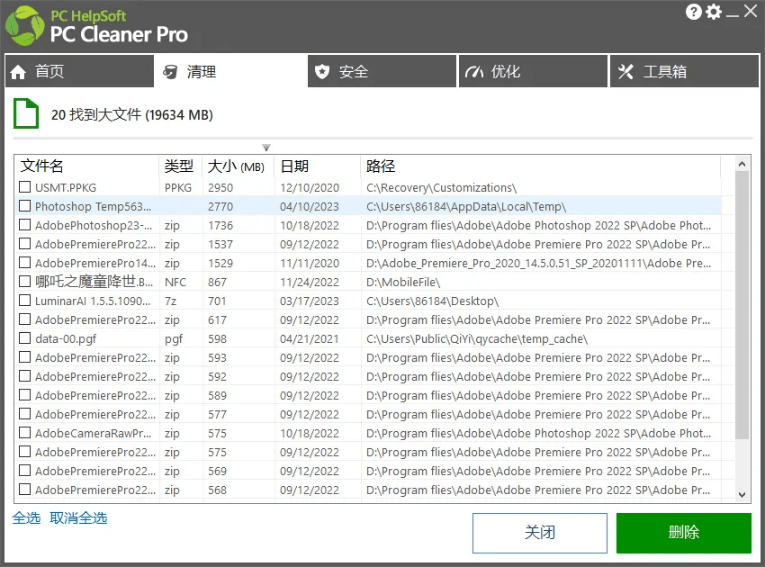This screenshot has height=567, width=765.
Task: Click the vertical scrollbar thumb
Action: point(742,300)
